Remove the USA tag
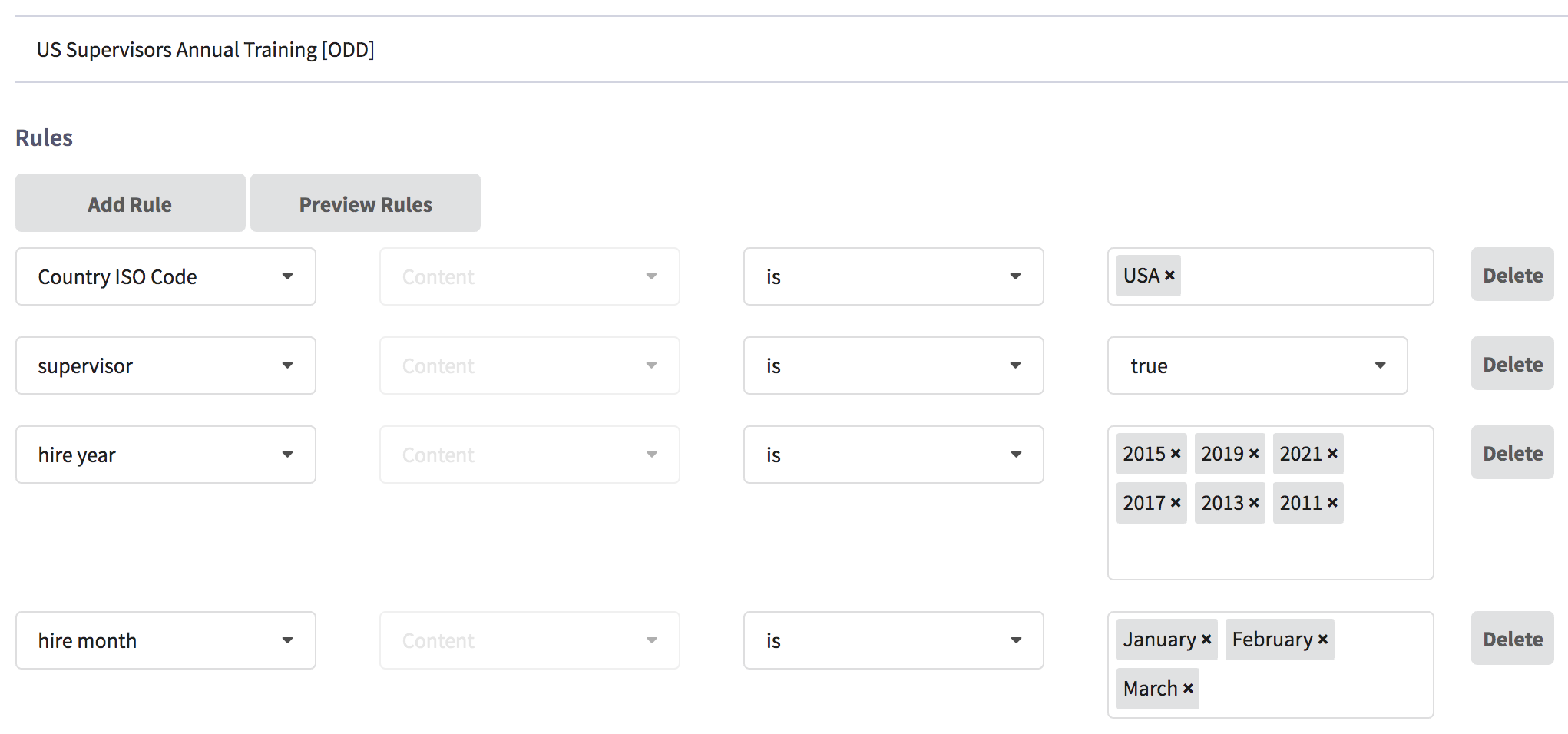1568x734 pixels. [1169, 276]
